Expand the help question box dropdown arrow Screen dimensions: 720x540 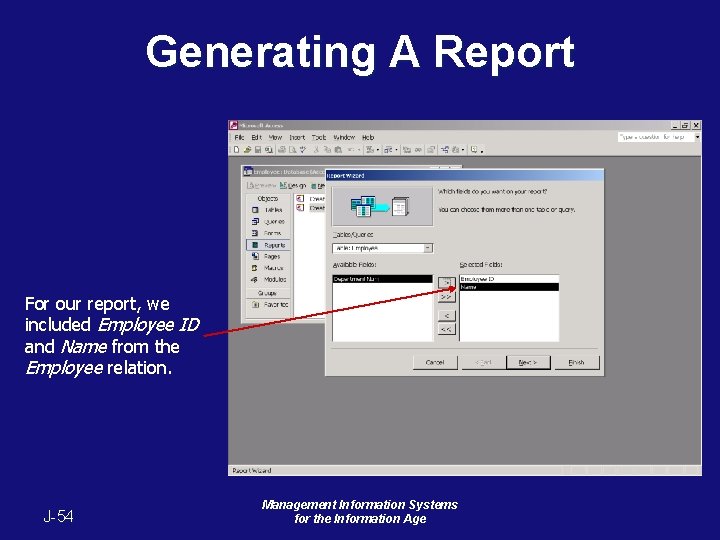(697, 137)
